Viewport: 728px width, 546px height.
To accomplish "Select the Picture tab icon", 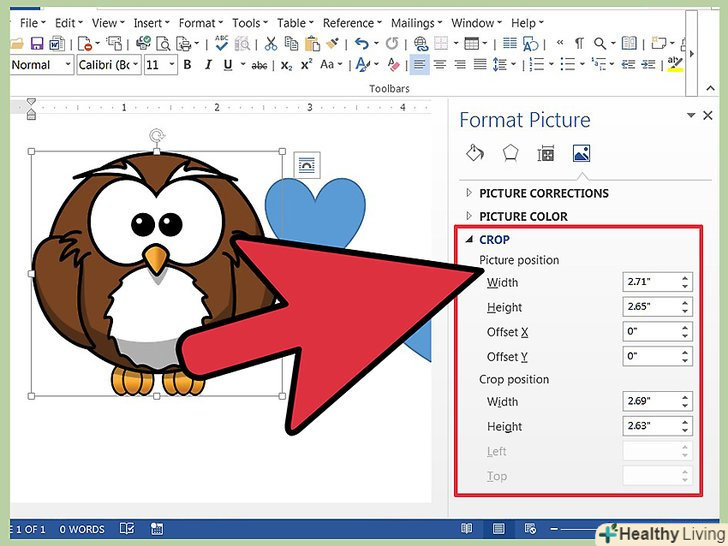I will [x=580, y=153].
